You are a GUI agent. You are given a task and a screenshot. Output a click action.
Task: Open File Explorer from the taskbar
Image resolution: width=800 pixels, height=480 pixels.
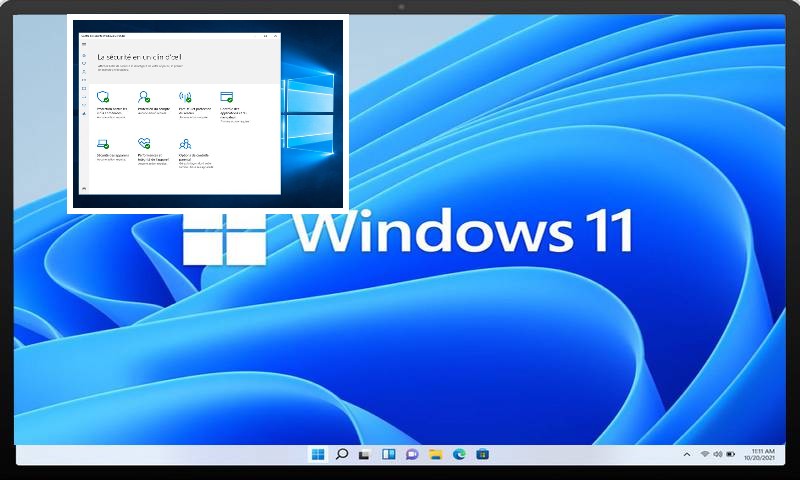(x=435, y=454)
